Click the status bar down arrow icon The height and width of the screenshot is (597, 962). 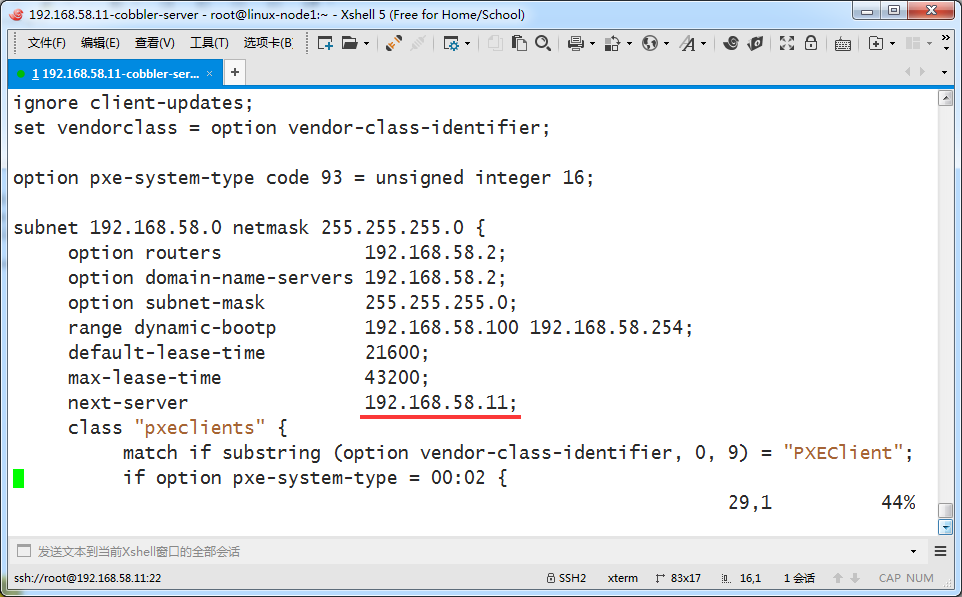click(x=855, y=578)
